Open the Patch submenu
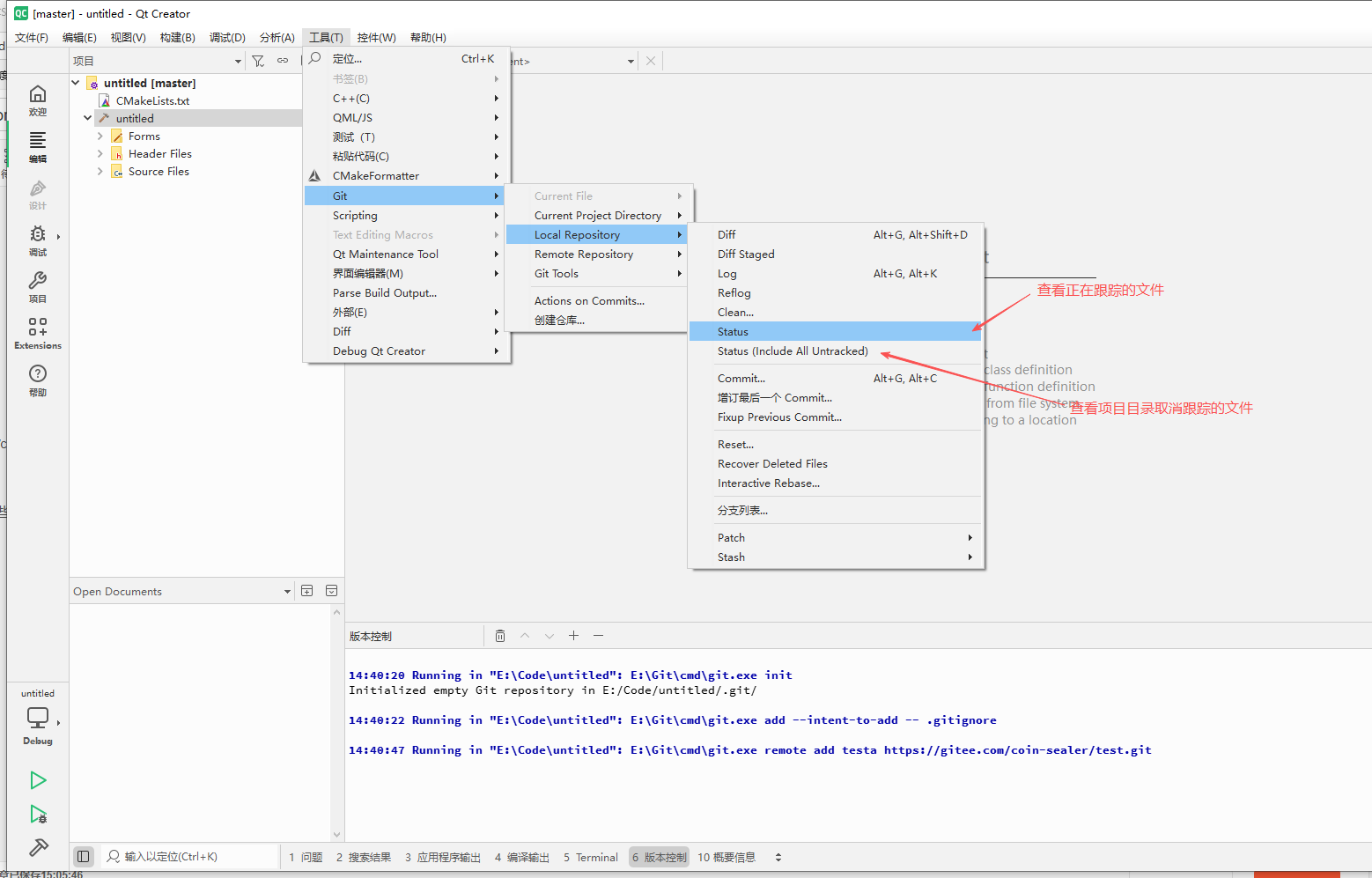This screenshot has height=878, width=1372. [x=836, y=538]
